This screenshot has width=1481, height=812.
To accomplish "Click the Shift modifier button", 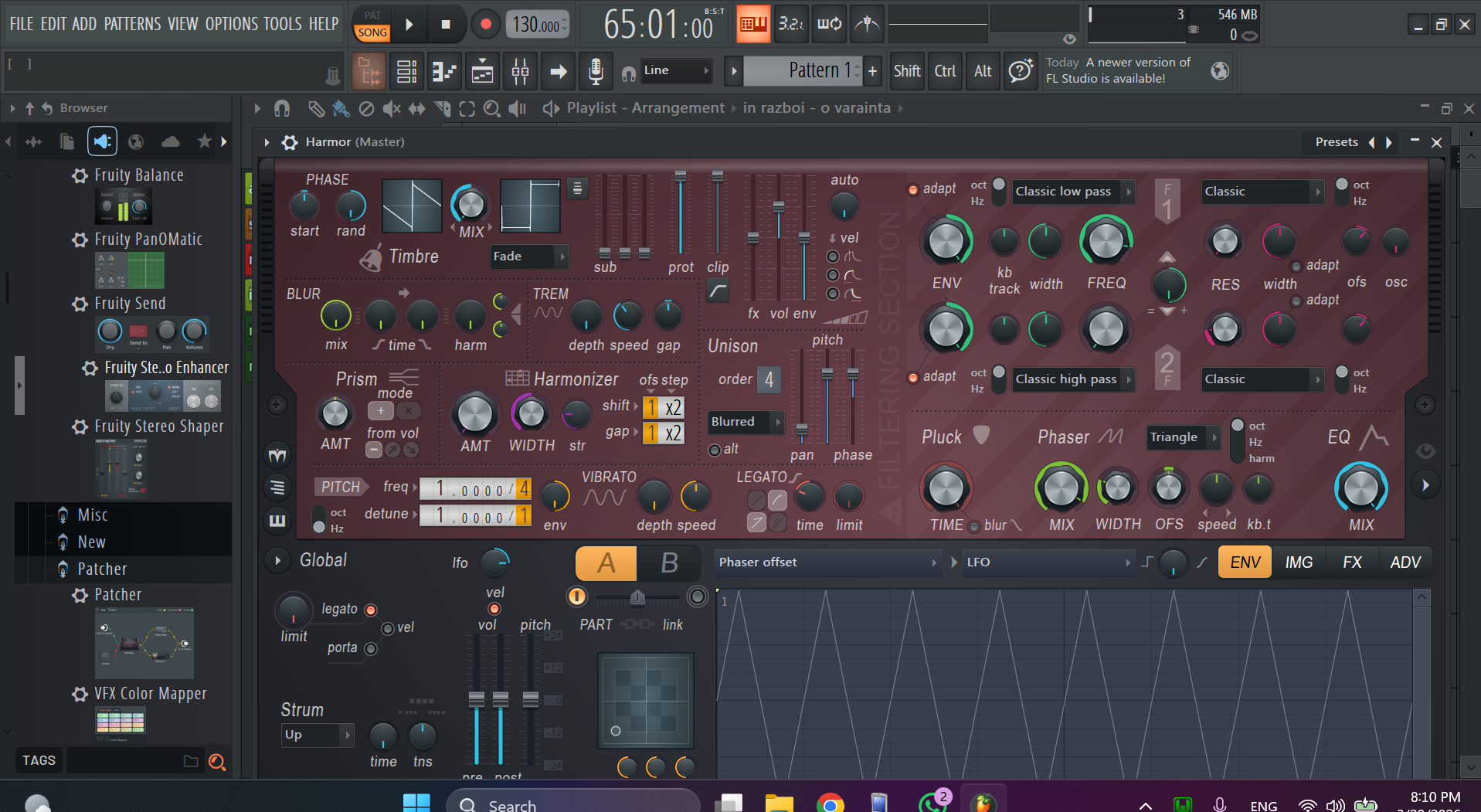I will point(907,71).
